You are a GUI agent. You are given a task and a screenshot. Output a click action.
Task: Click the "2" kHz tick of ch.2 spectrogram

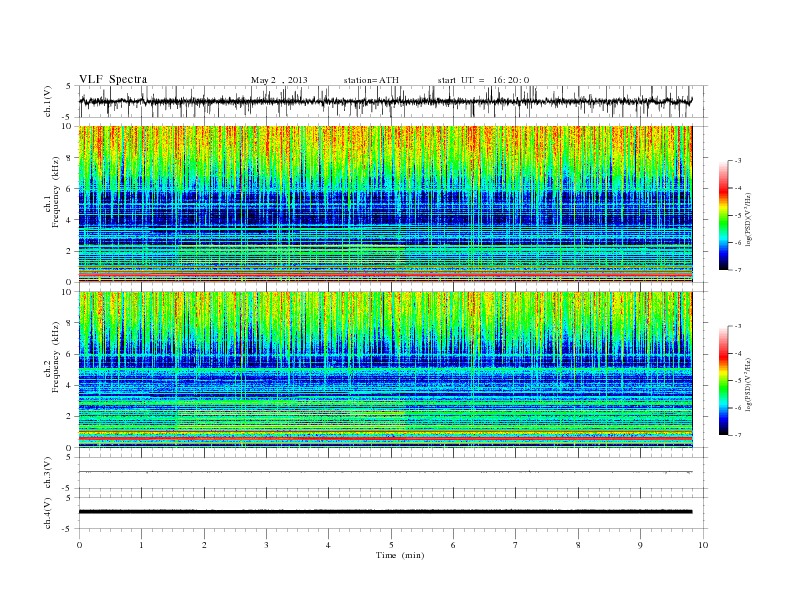[x=69, y=417]
